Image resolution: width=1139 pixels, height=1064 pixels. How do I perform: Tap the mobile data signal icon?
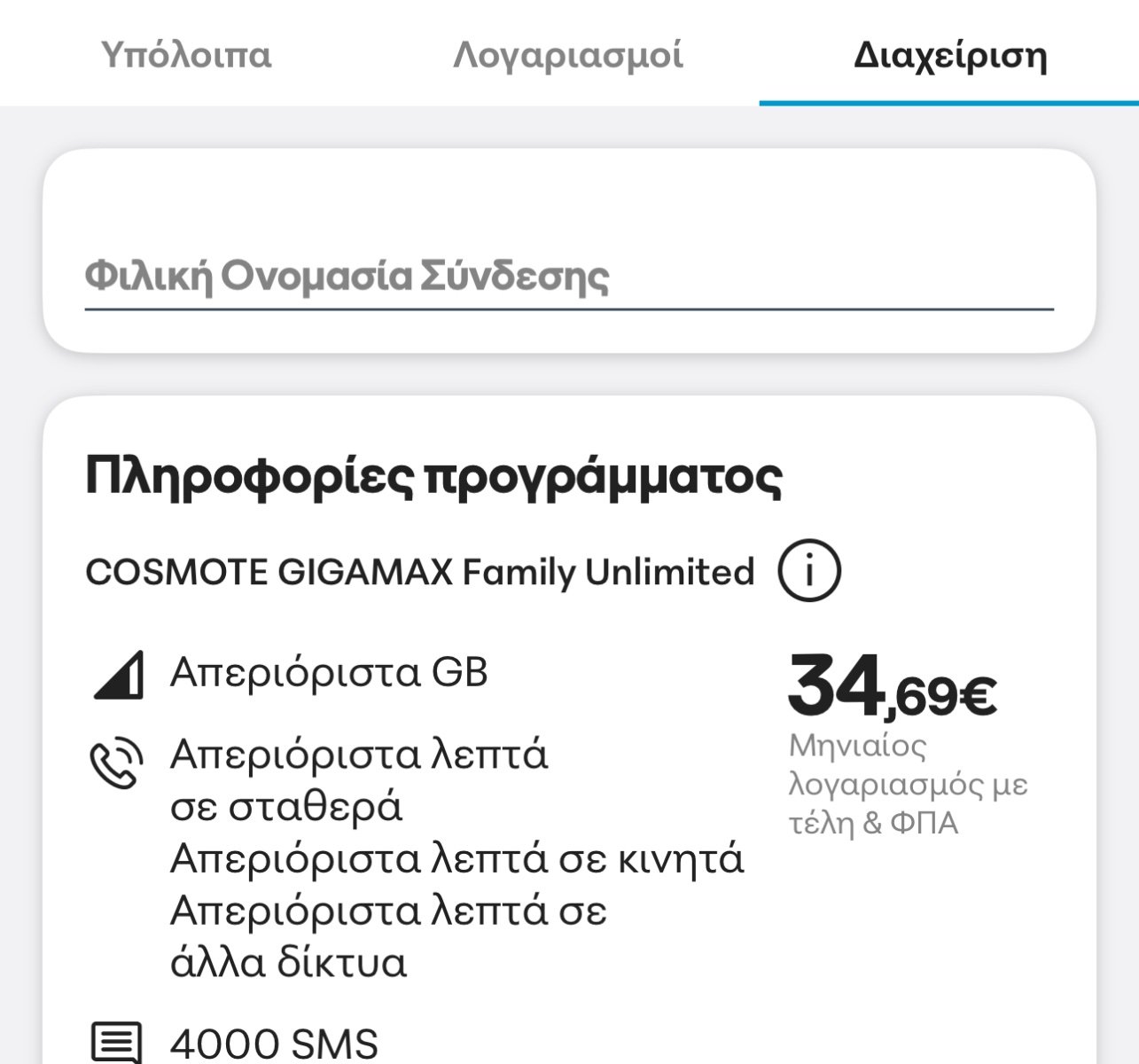pos(118,676)
